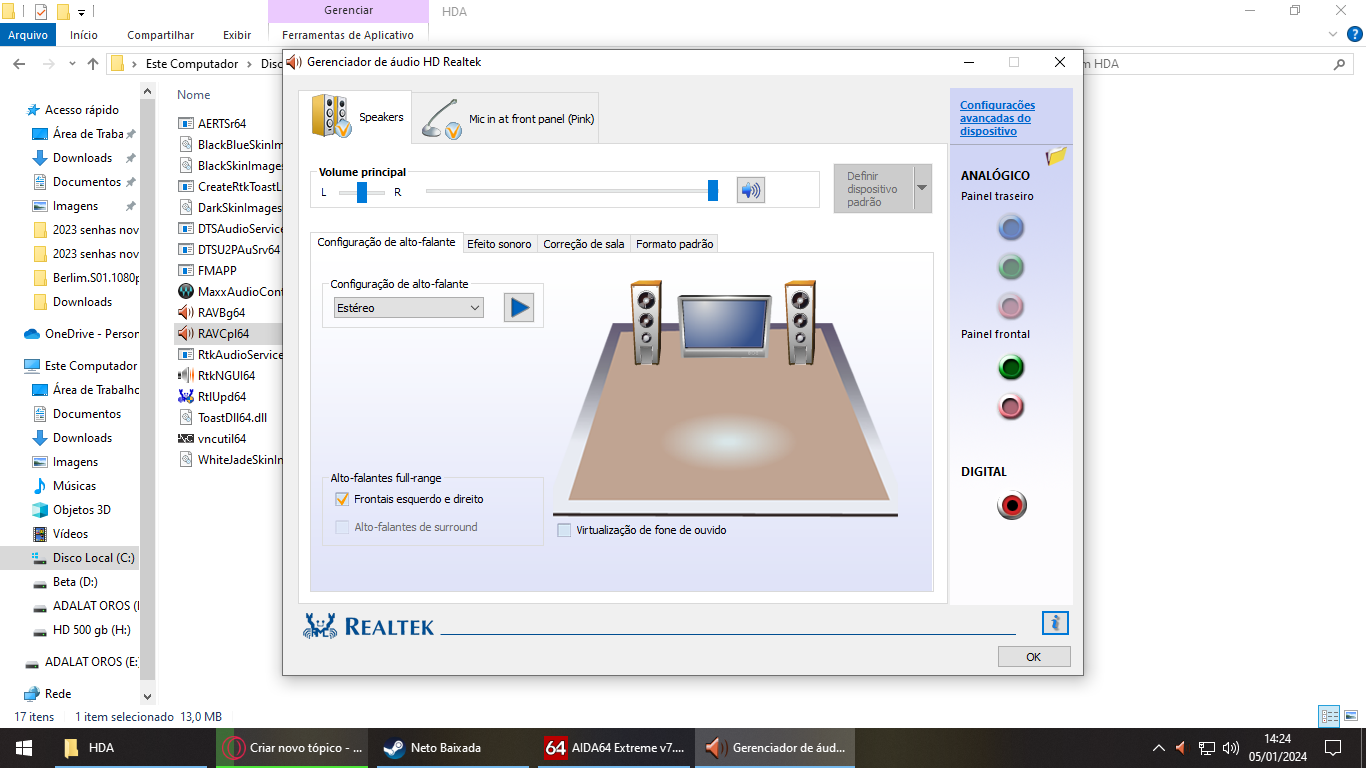The width and height of the screenshot is (1366, 768).
Task: Click the green front panel jack
Action: pyautogui.click(x=1011, y=367)
